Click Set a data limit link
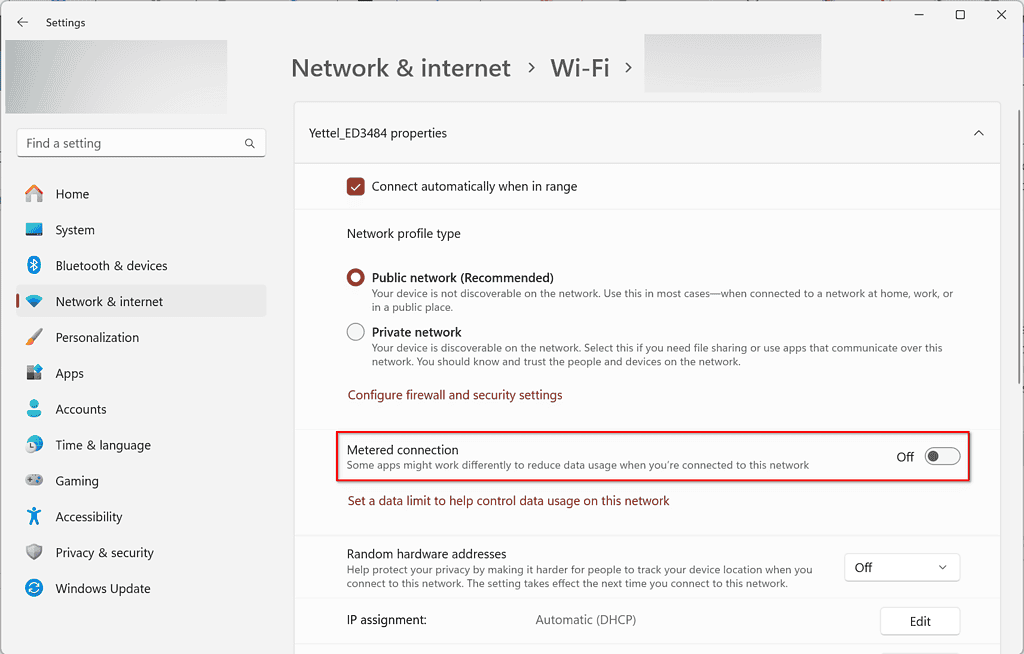 click(508, 501)
